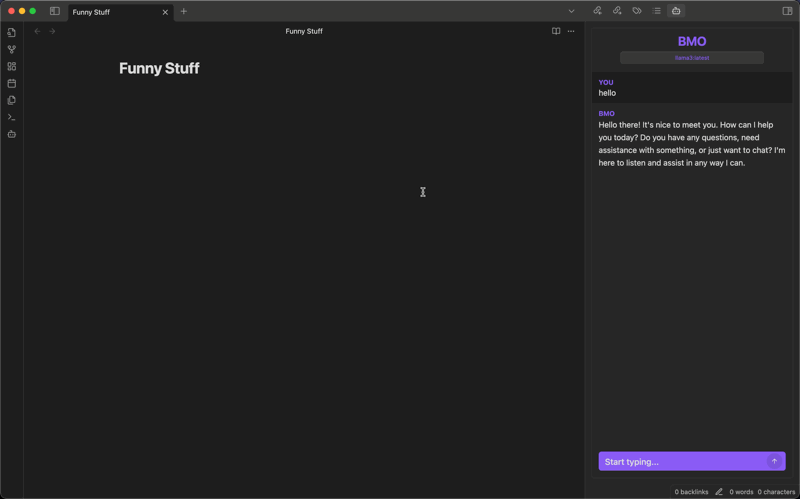Viewport: 800px width, 499px height.
Task: Open the note's more options menu
Action: (x=571, y=31)
